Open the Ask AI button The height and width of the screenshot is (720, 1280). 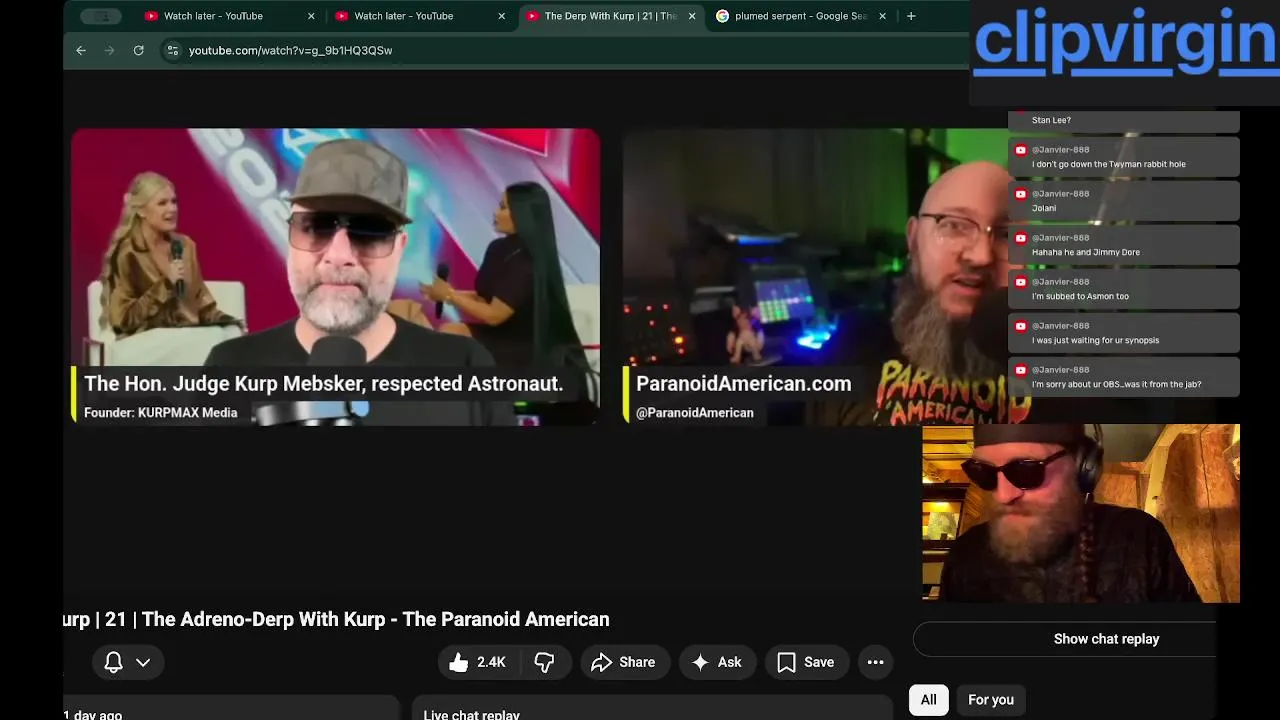(x=717, y=662)
